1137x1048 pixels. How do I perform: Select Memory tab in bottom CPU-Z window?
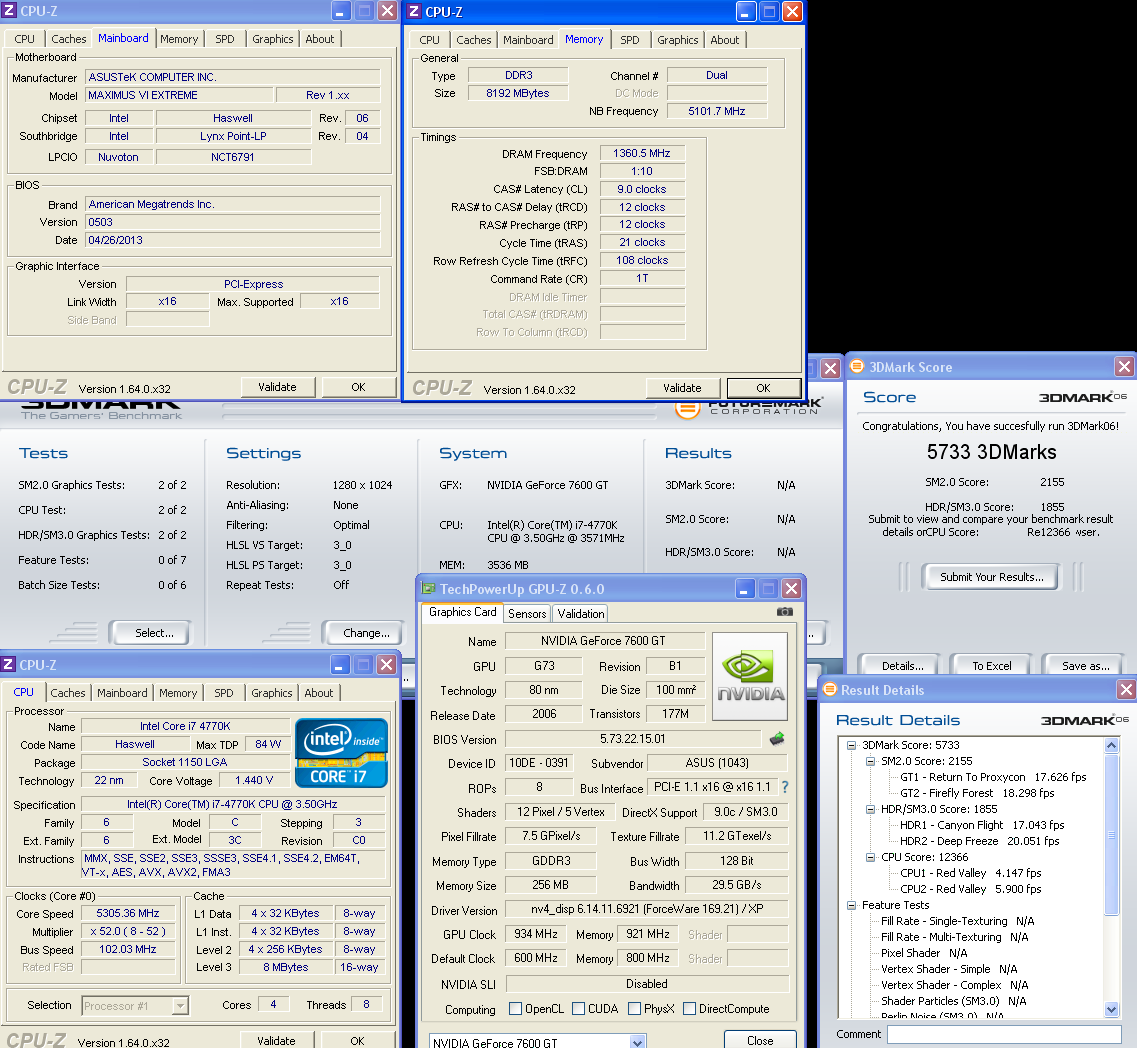tap(178, 693)
